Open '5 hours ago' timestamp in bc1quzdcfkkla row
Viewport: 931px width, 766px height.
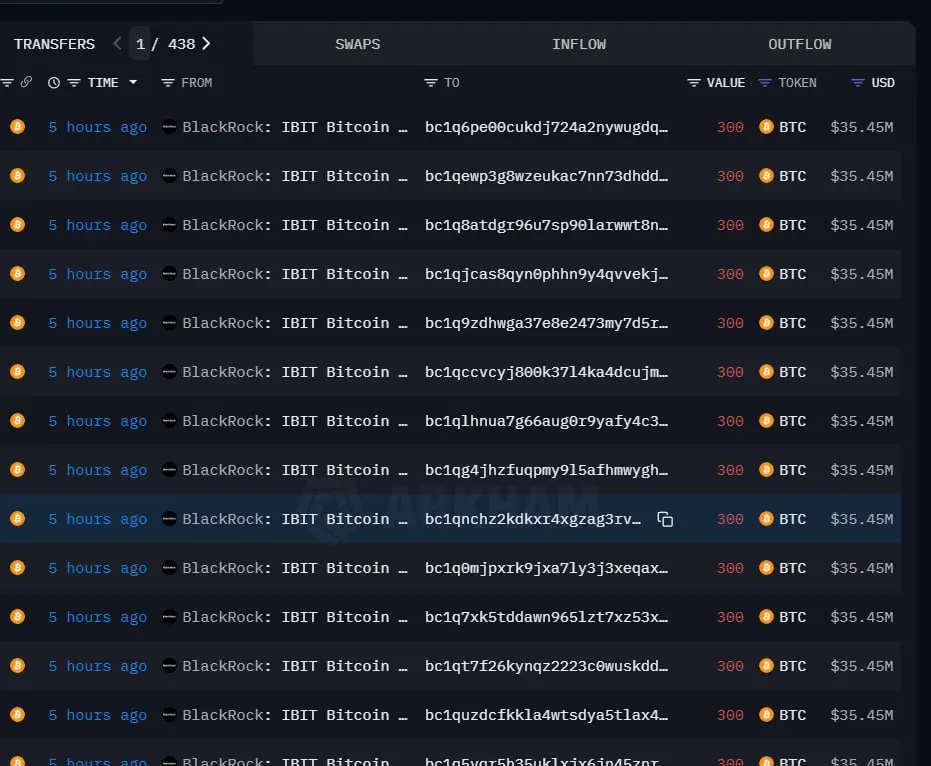[97, 715]
